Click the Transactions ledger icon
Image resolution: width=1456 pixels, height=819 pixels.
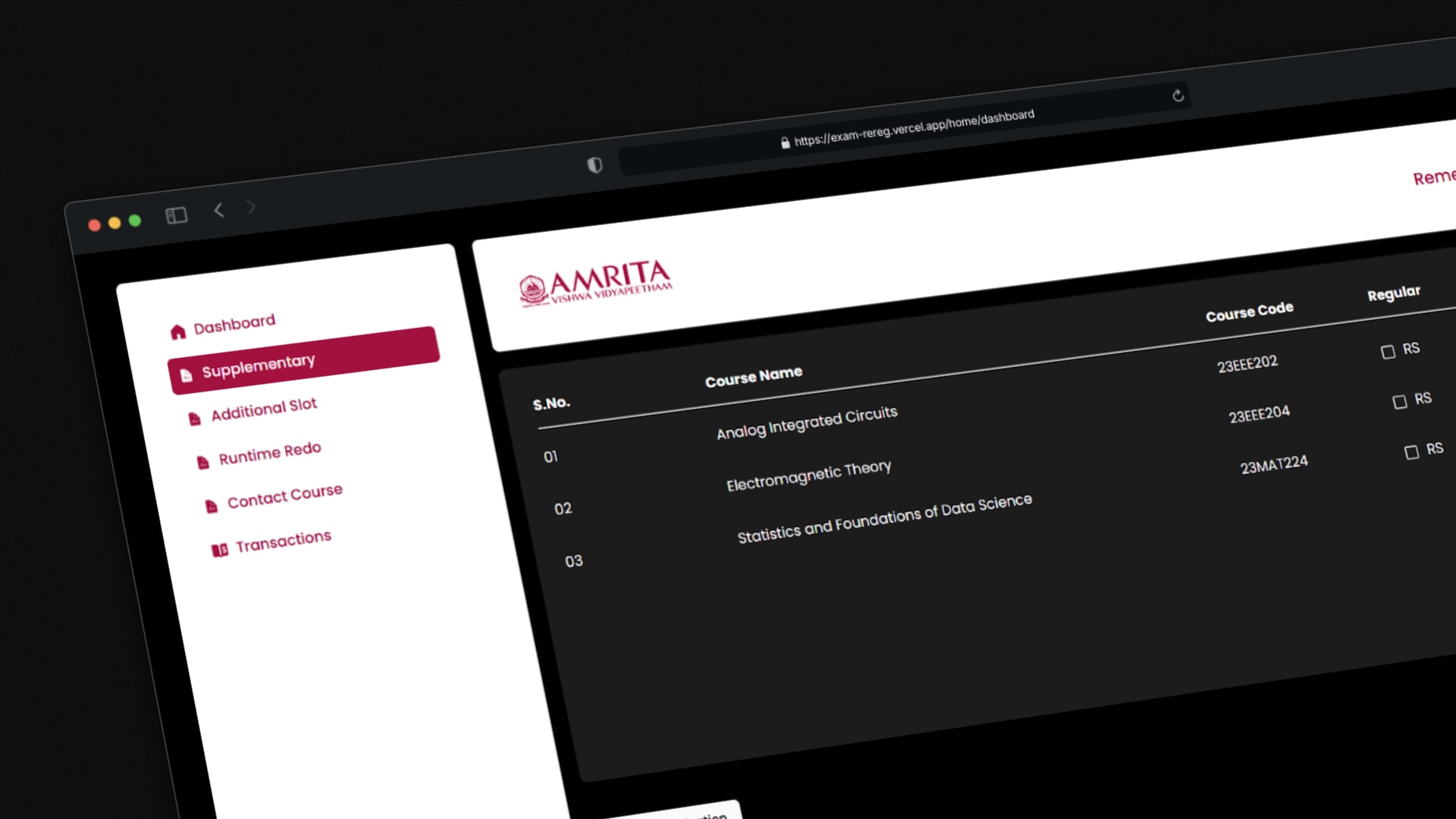(220, 550)
